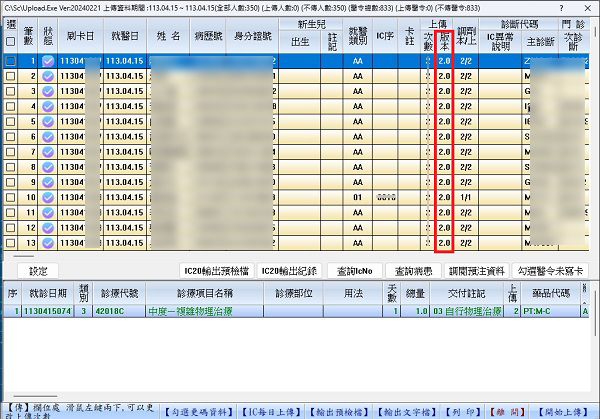Click the status check icon in row 1

(48, 61)
